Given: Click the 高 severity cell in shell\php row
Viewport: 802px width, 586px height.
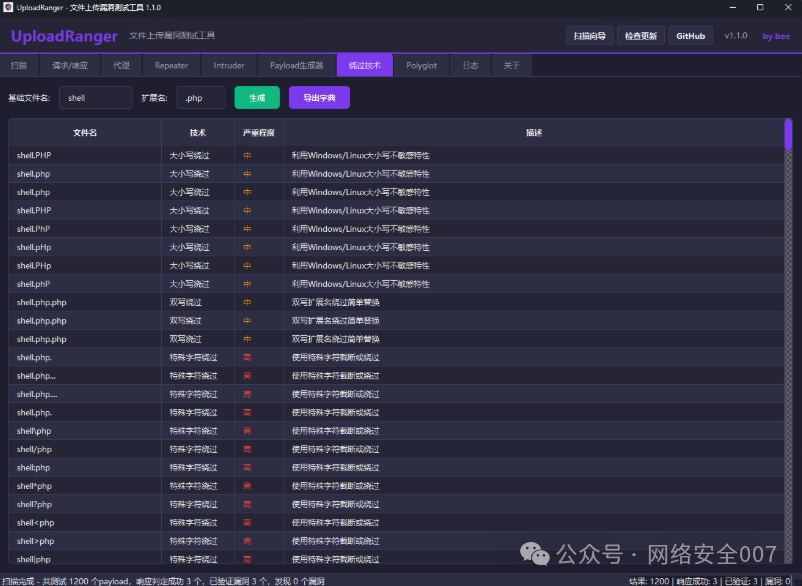Looking at the screenshot, I should (259, 431).
